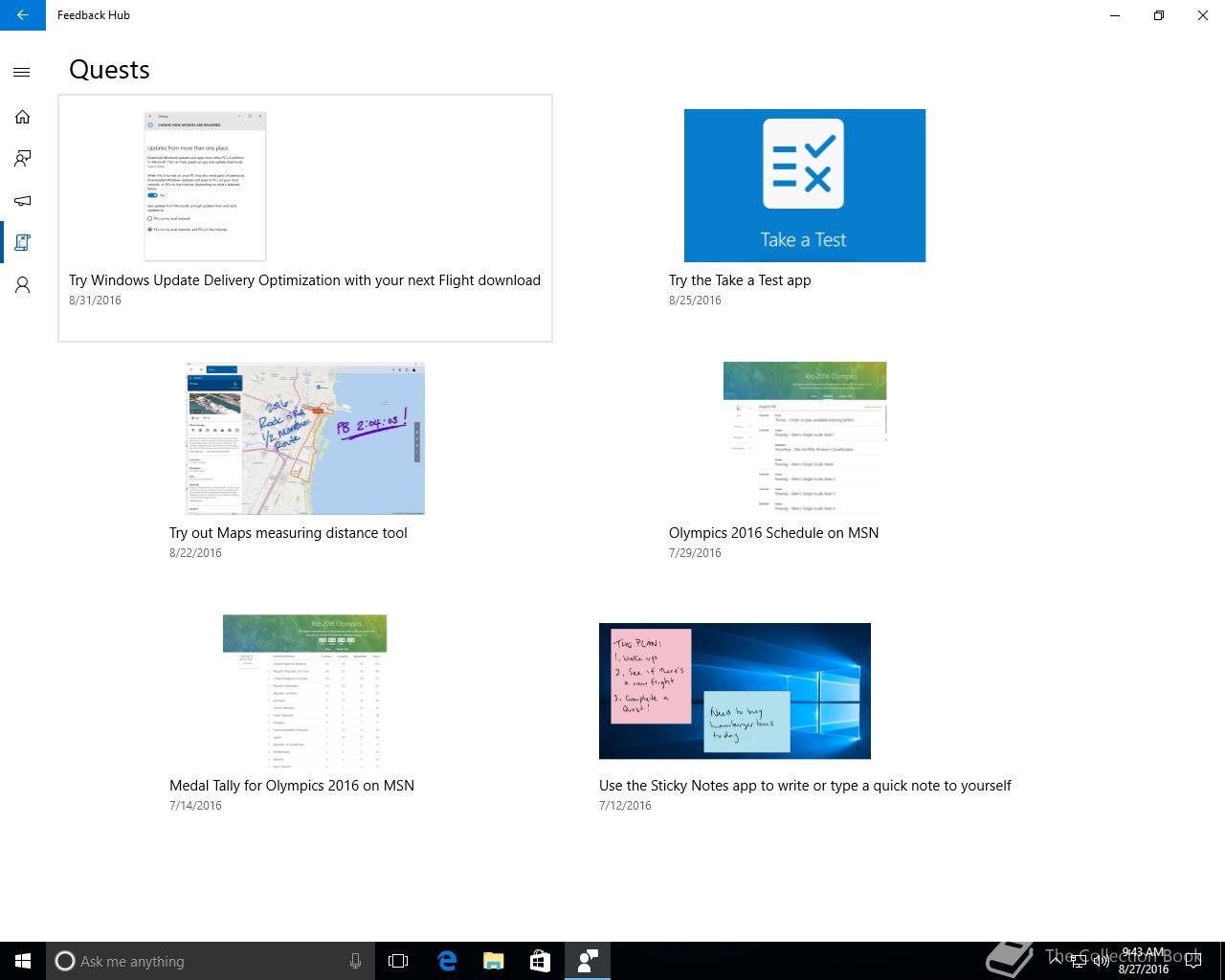Screen dimensions: 1225x980
Task: Open Task View in the taskbar
Action: 398,961
